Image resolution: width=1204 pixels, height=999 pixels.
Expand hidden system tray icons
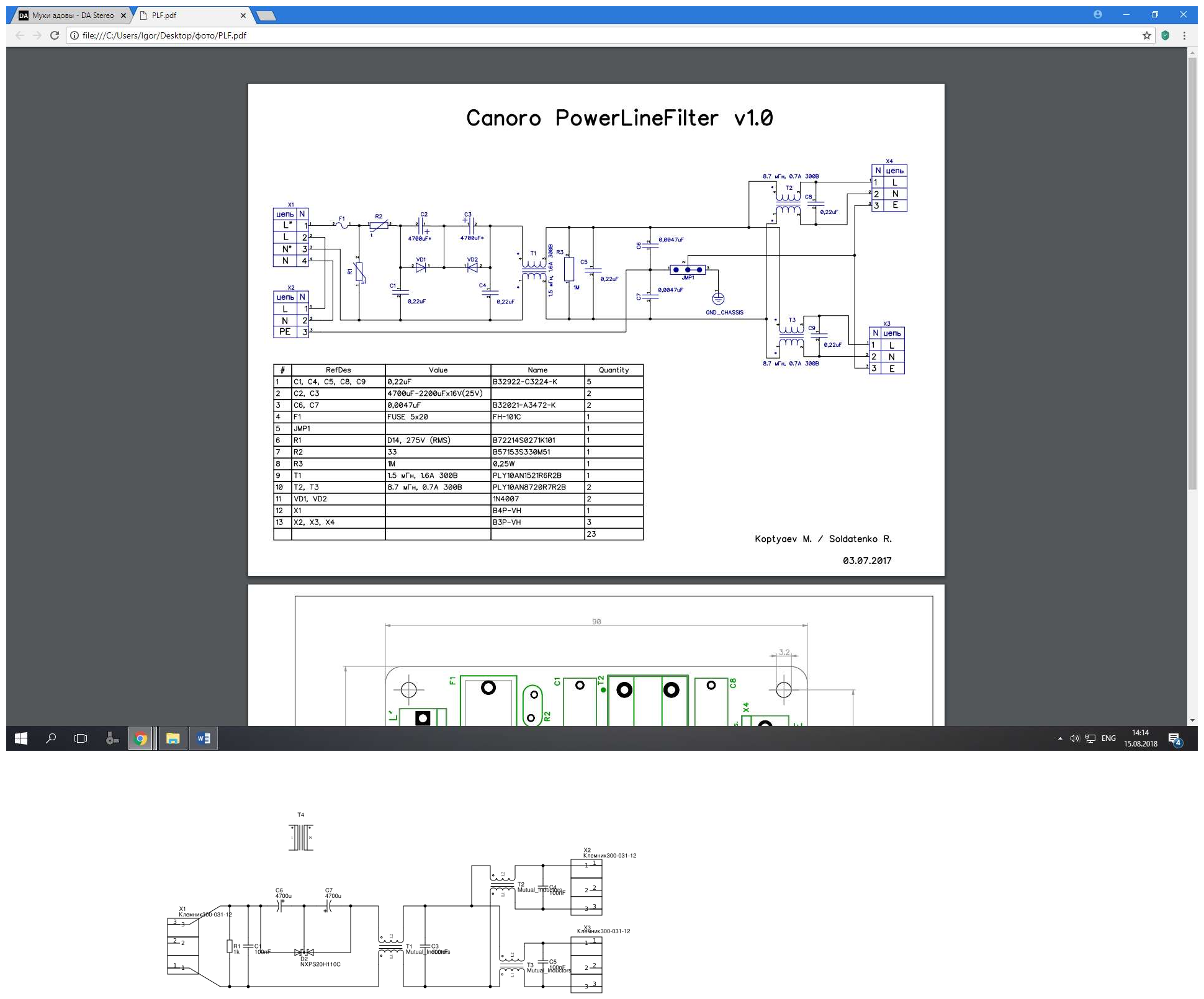pos(1060,738)
